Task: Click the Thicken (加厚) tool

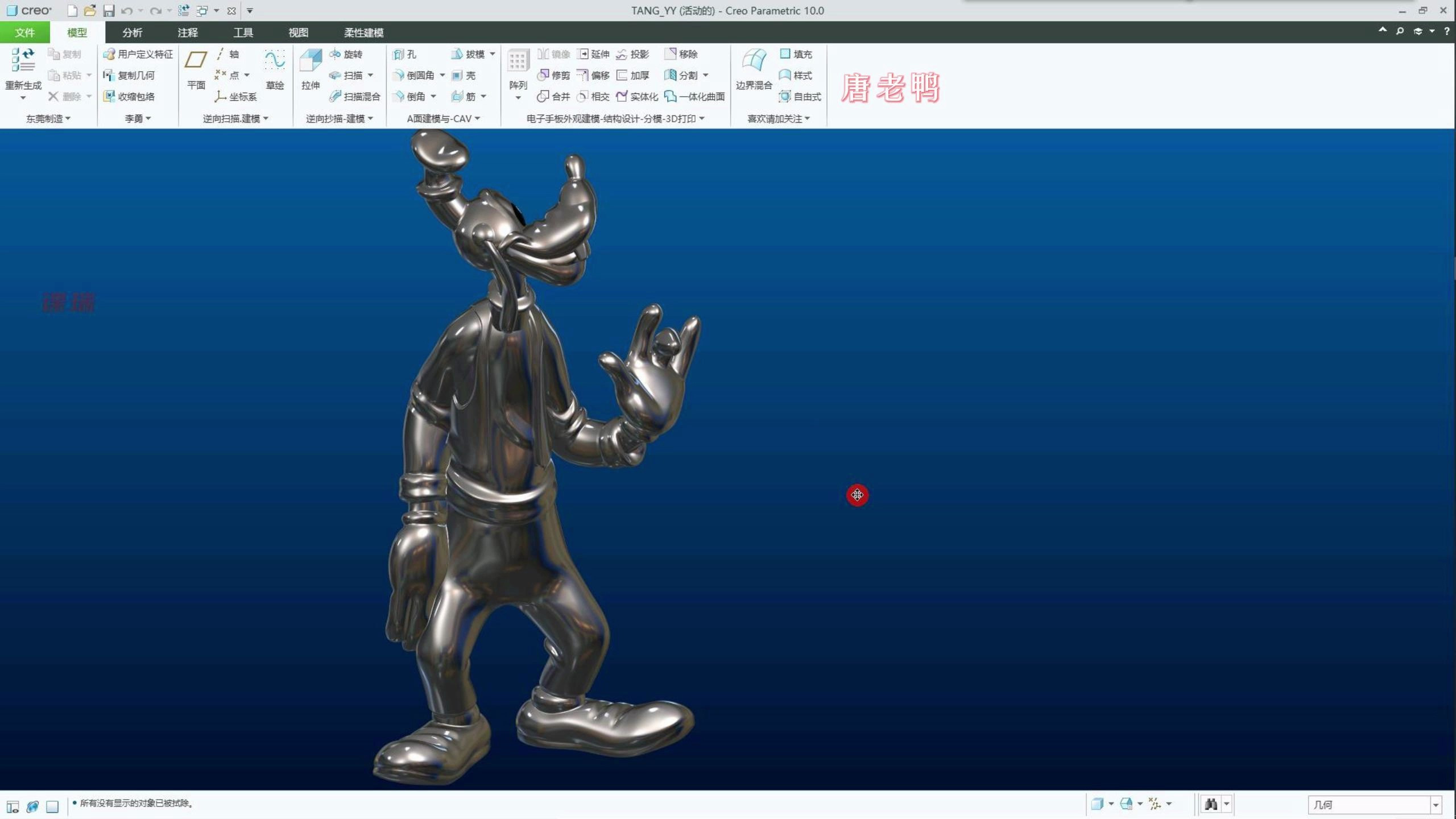Action: 632,75
